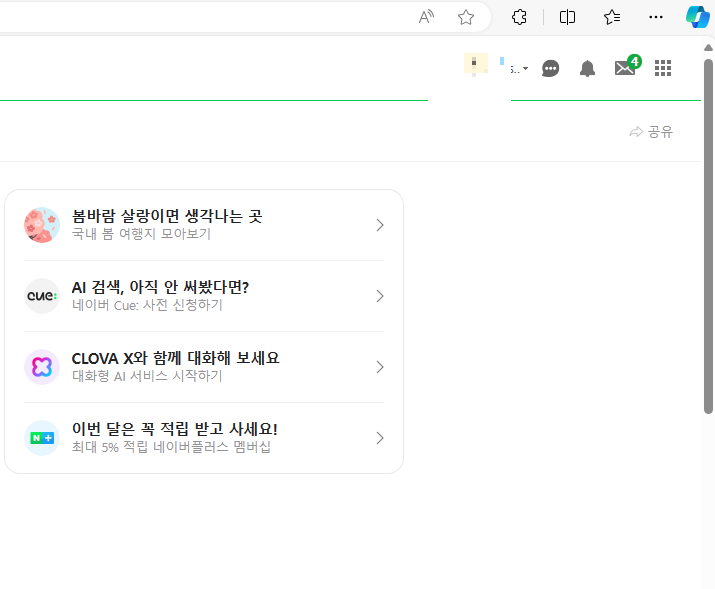Screen dimensions: 715x589
Task: Open chevron on 봄바람 살랑이면 생각나는 곳 row
Action: coord(380,225)
